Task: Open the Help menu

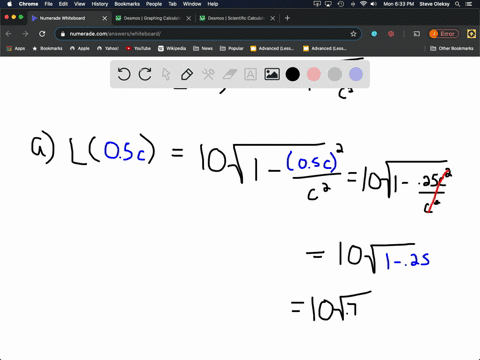Action: pyautogui.click(x=213, y=4)
